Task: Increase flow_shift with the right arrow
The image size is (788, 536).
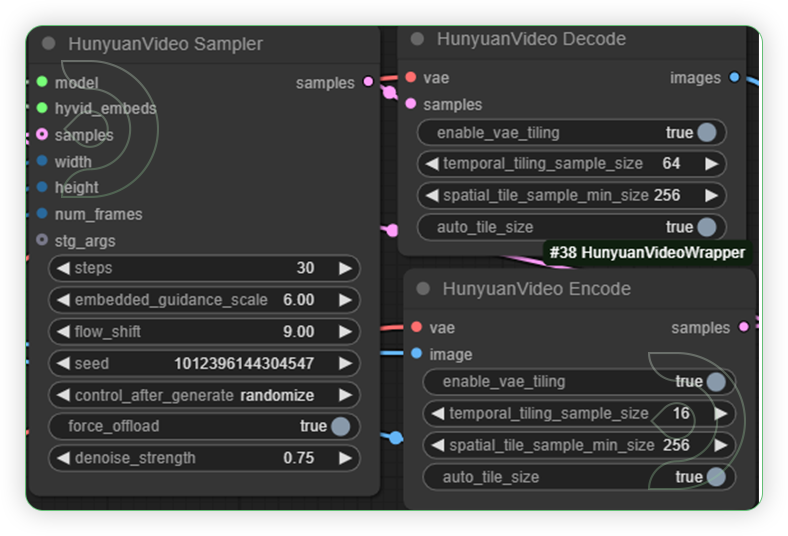Action: pos(345,332)
